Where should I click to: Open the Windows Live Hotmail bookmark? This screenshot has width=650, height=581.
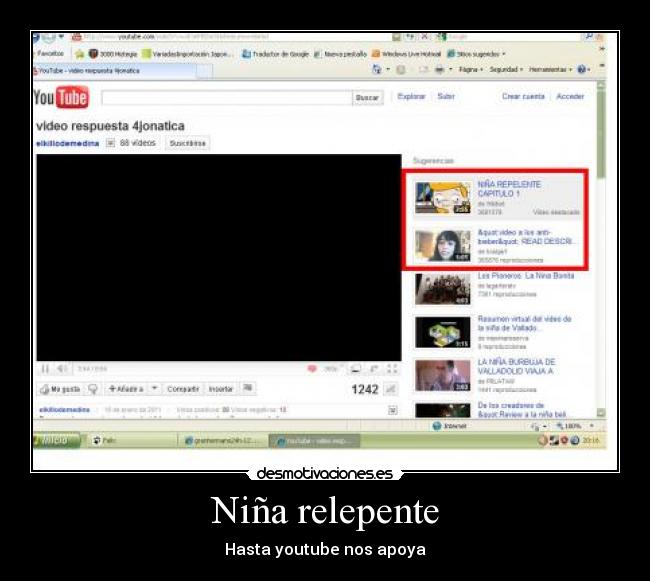pos(406,54)
